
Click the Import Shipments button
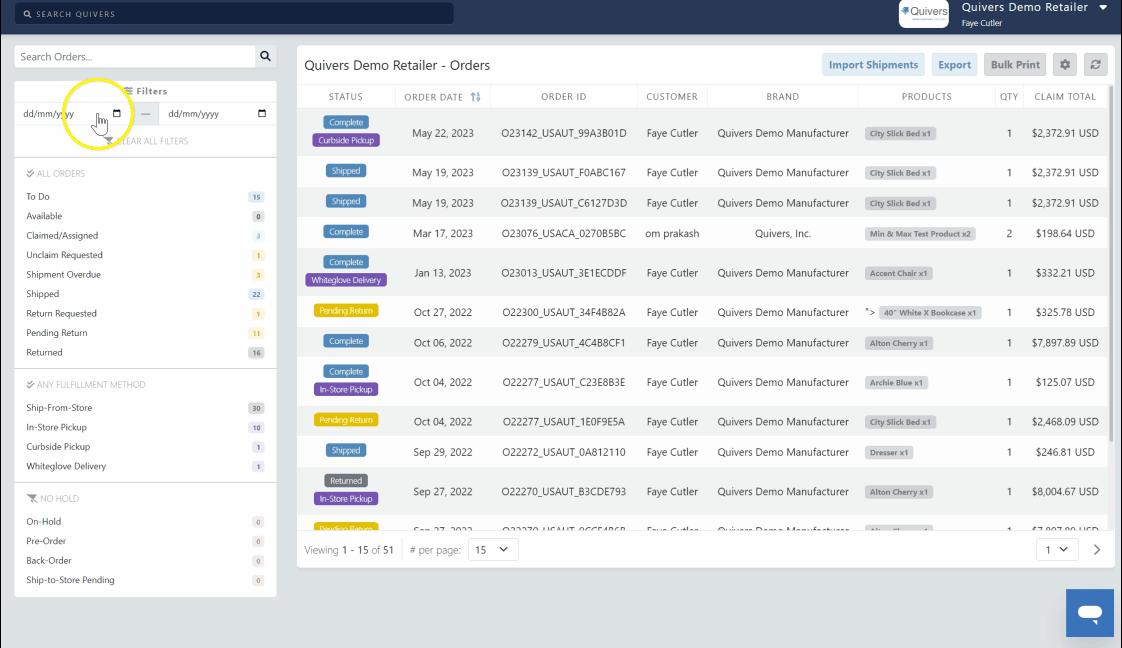pos(873,64)
